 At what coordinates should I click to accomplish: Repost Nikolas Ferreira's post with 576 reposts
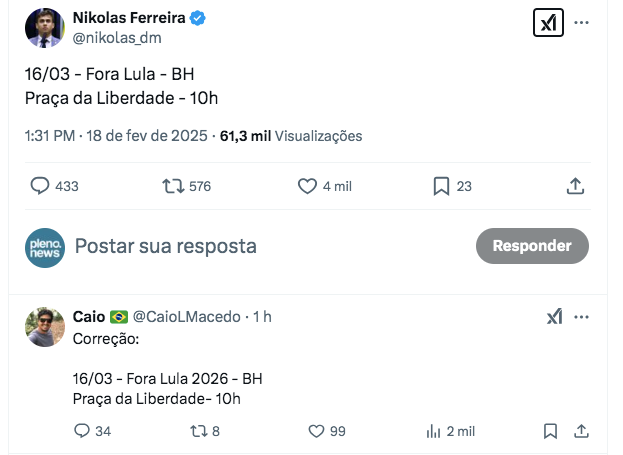click(172, 186)
